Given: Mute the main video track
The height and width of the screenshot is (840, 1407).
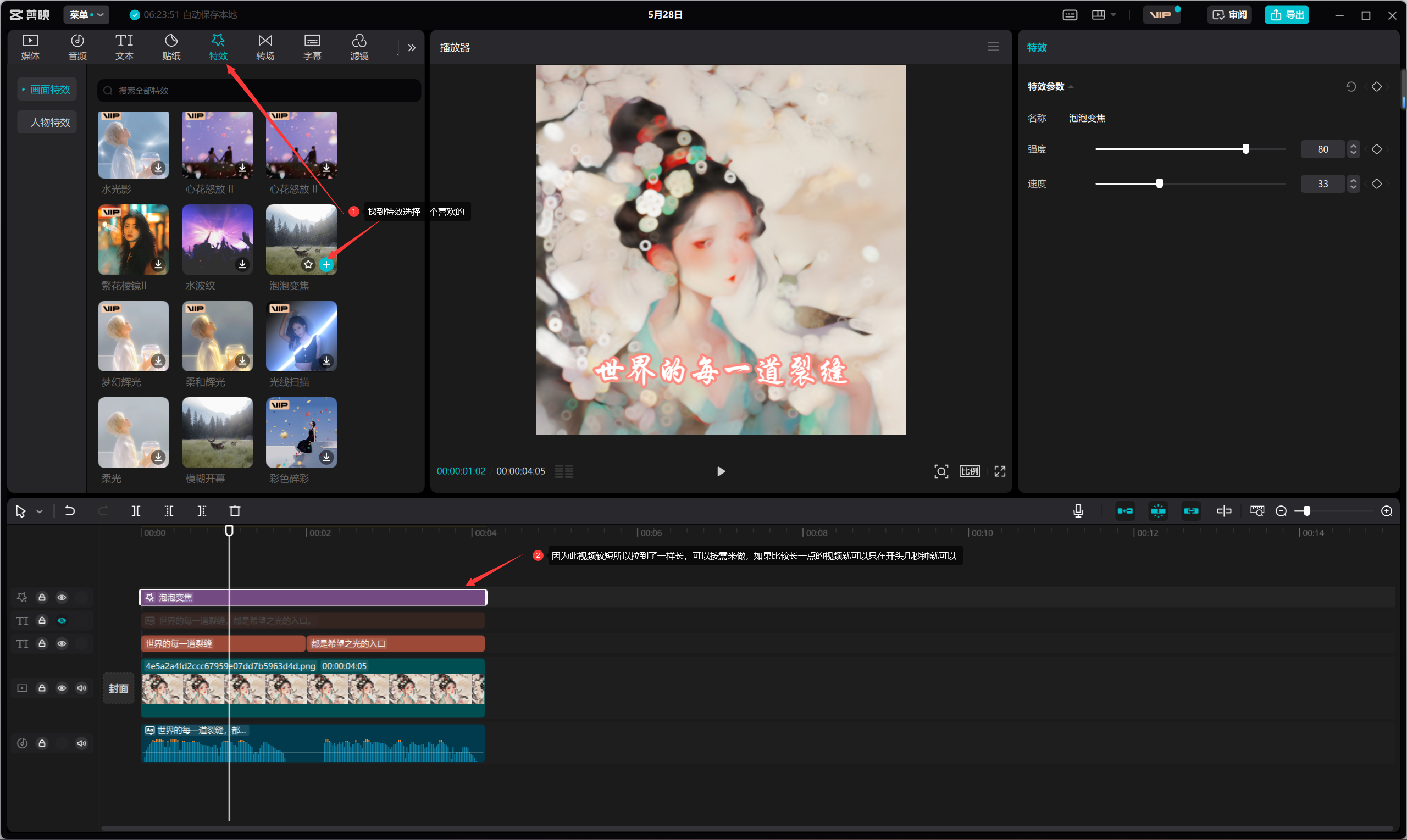Looking at the screenshot, I should (81, 688).
